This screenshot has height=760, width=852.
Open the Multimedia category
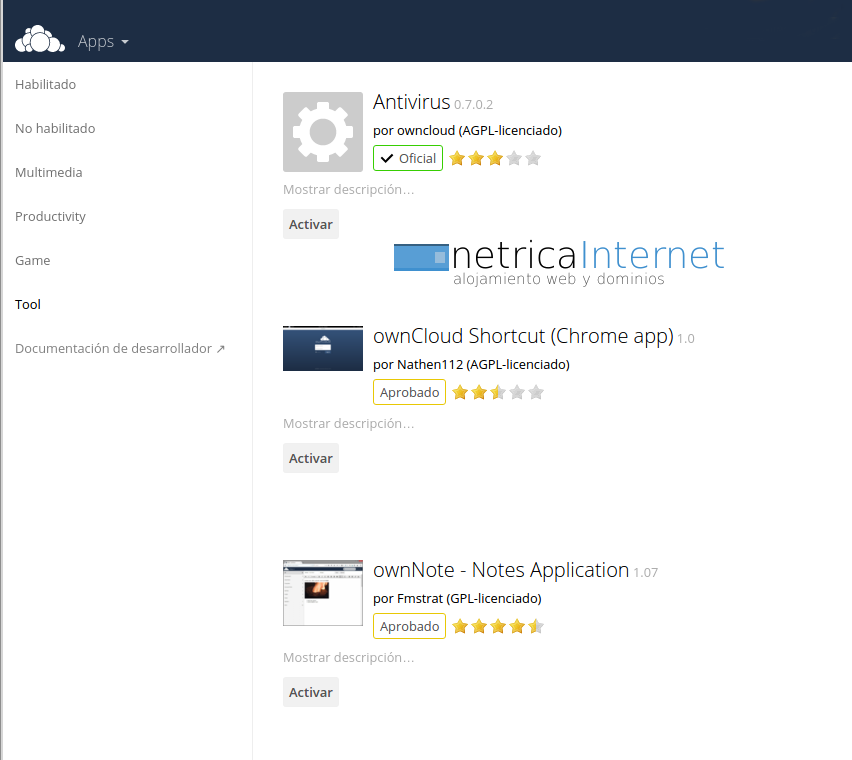pos(49,172)
